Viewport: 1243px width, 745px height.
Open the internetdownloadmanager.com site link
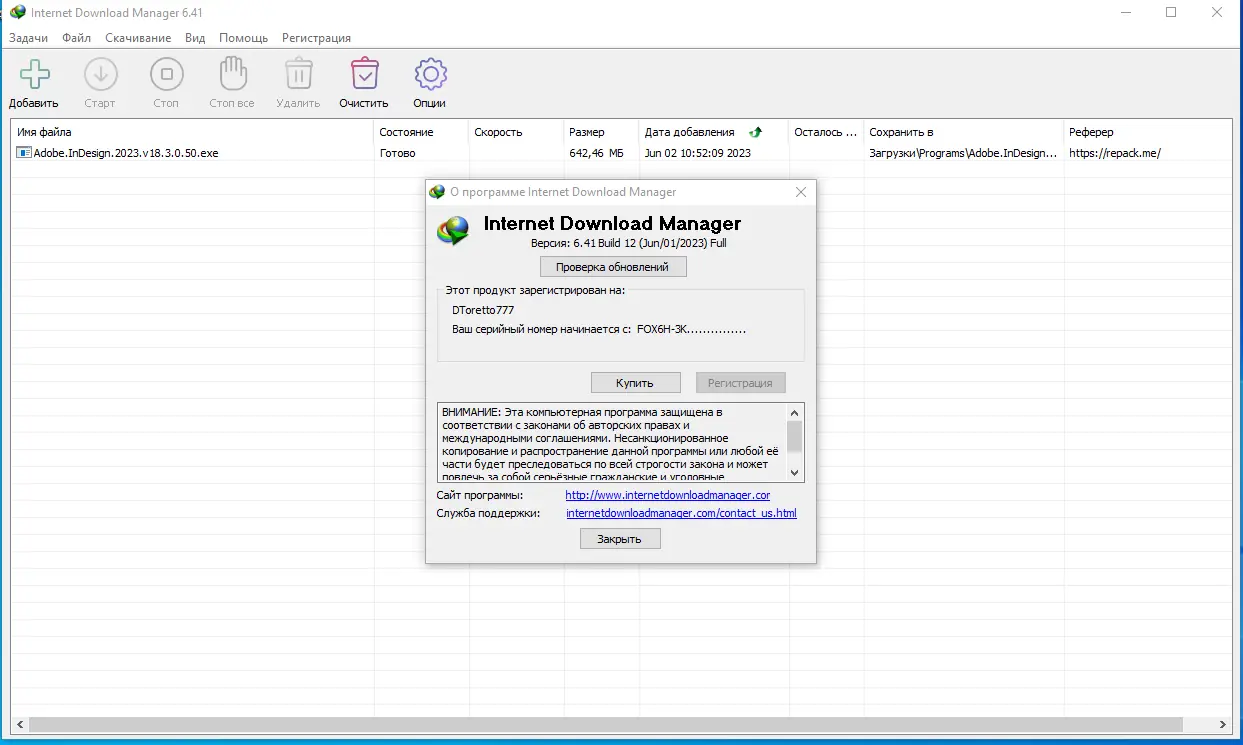click(x=667, y=495)
